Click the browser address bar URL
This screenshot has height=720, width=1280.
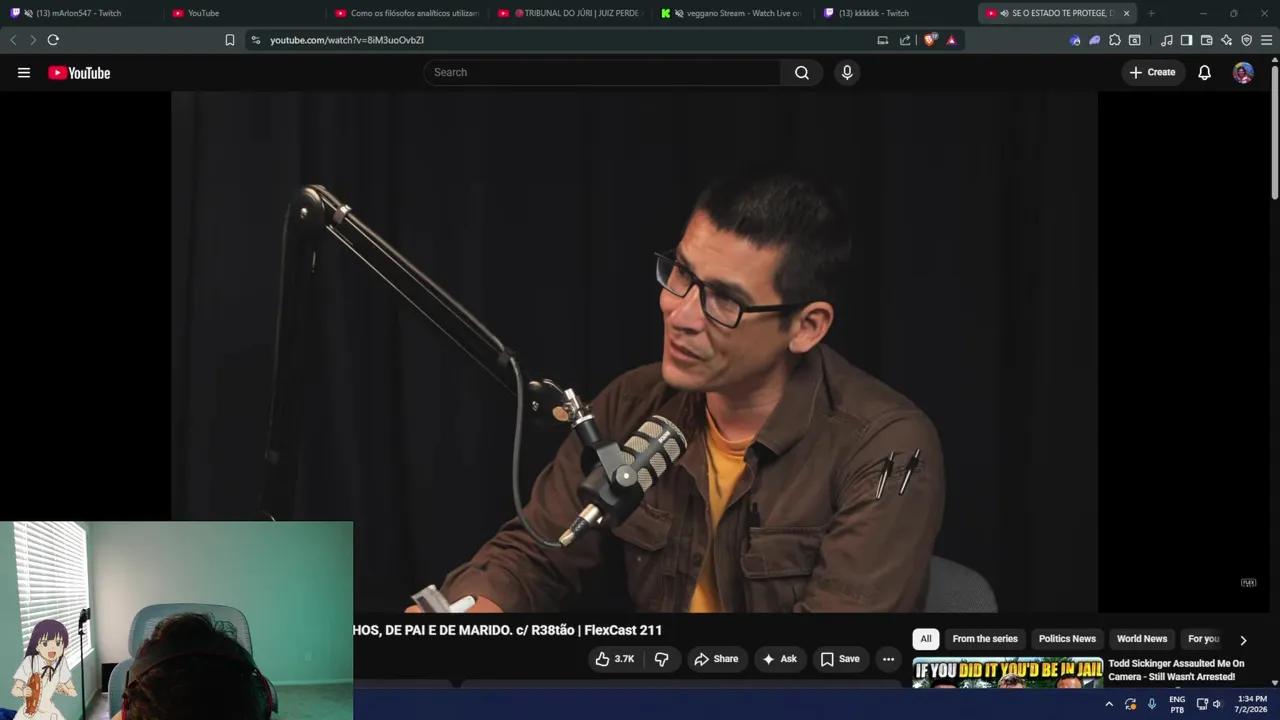tap(347, 40)
